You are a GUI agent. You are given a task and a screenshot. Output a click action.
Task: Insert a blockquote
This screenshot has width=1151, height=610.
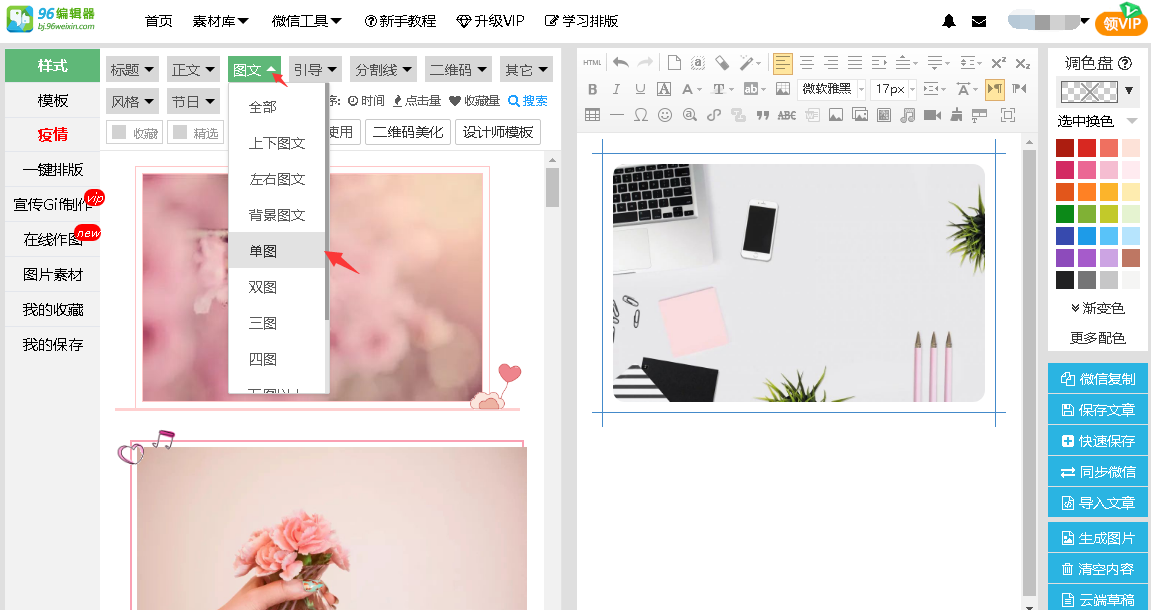pos(763,115)
